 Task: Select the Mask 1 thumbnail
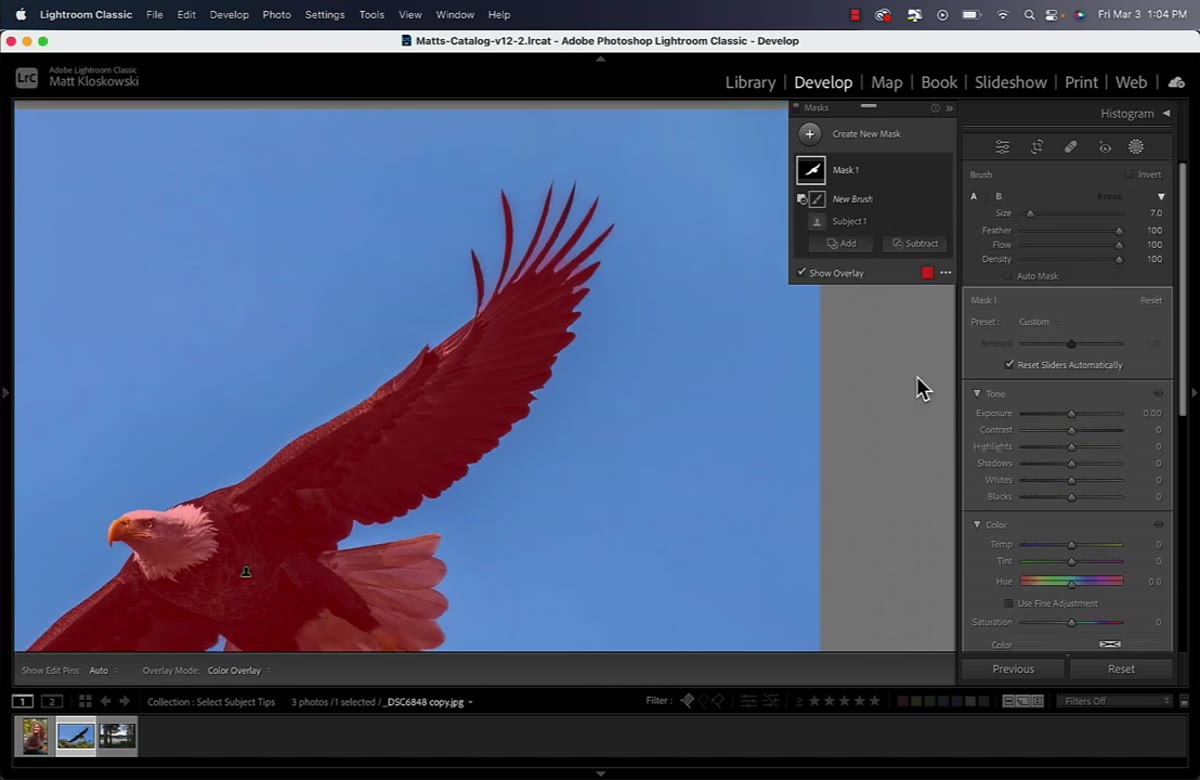[x=811, y=170]
